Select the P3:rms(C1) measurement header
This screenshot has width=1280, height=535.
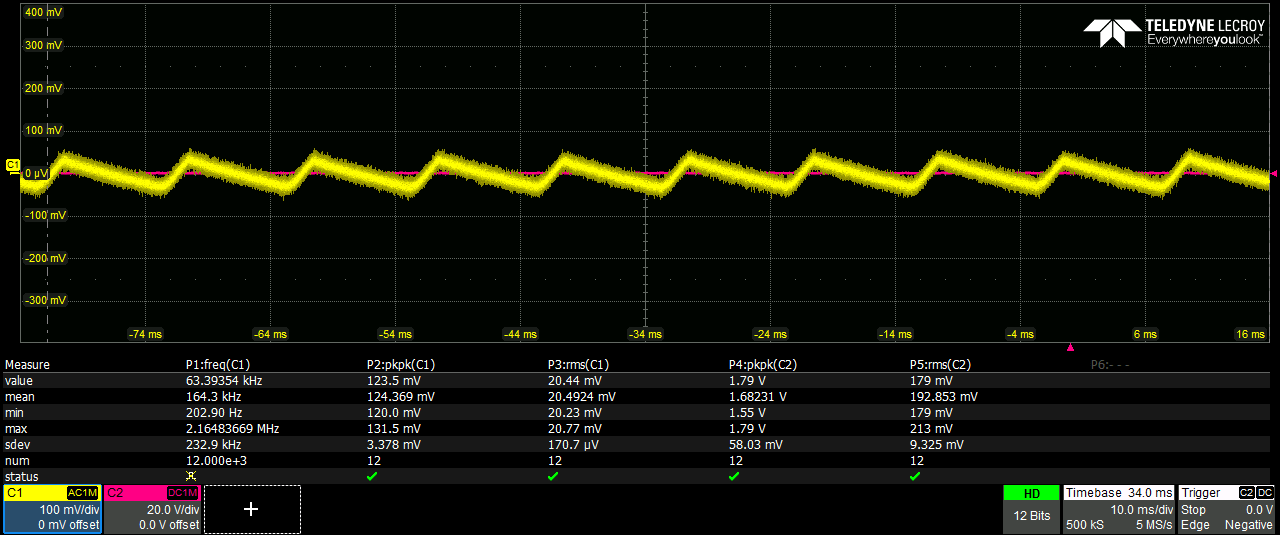point(578,365)
